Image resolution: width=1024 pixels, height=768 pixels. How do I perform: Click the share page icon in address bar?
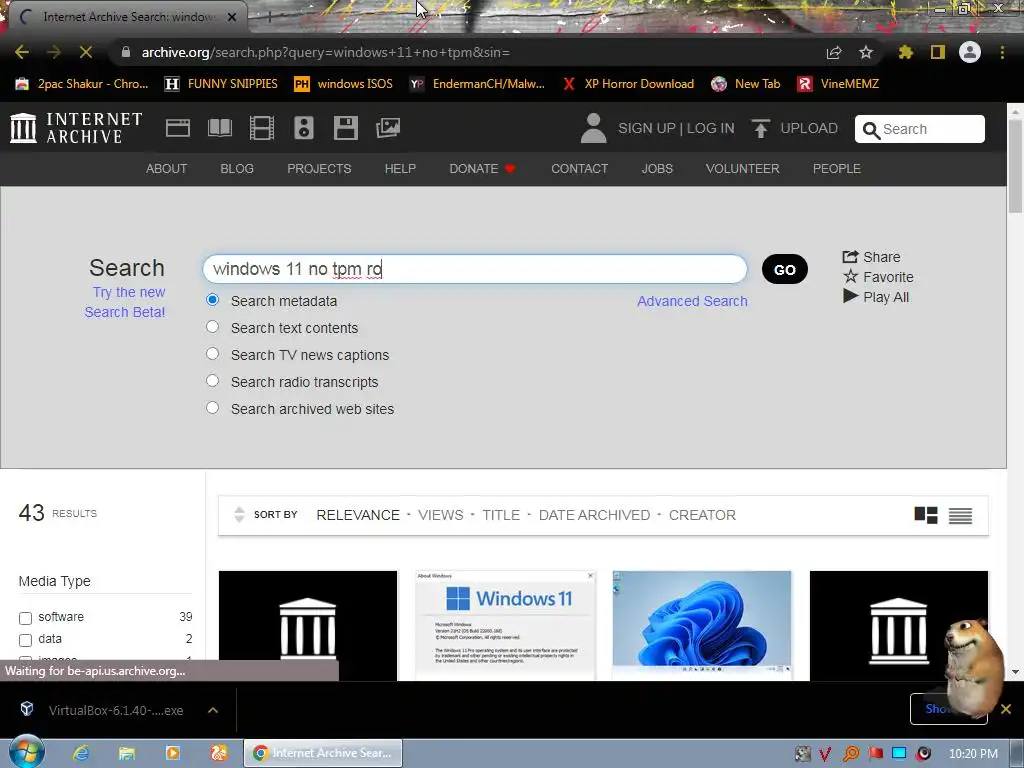(x=834, y=52)
